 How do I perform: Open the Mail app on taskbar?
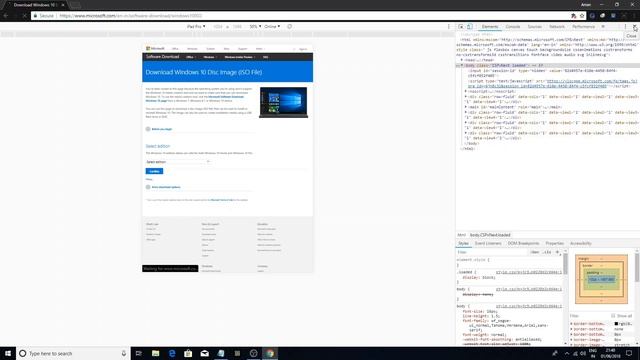click(204, 353)
